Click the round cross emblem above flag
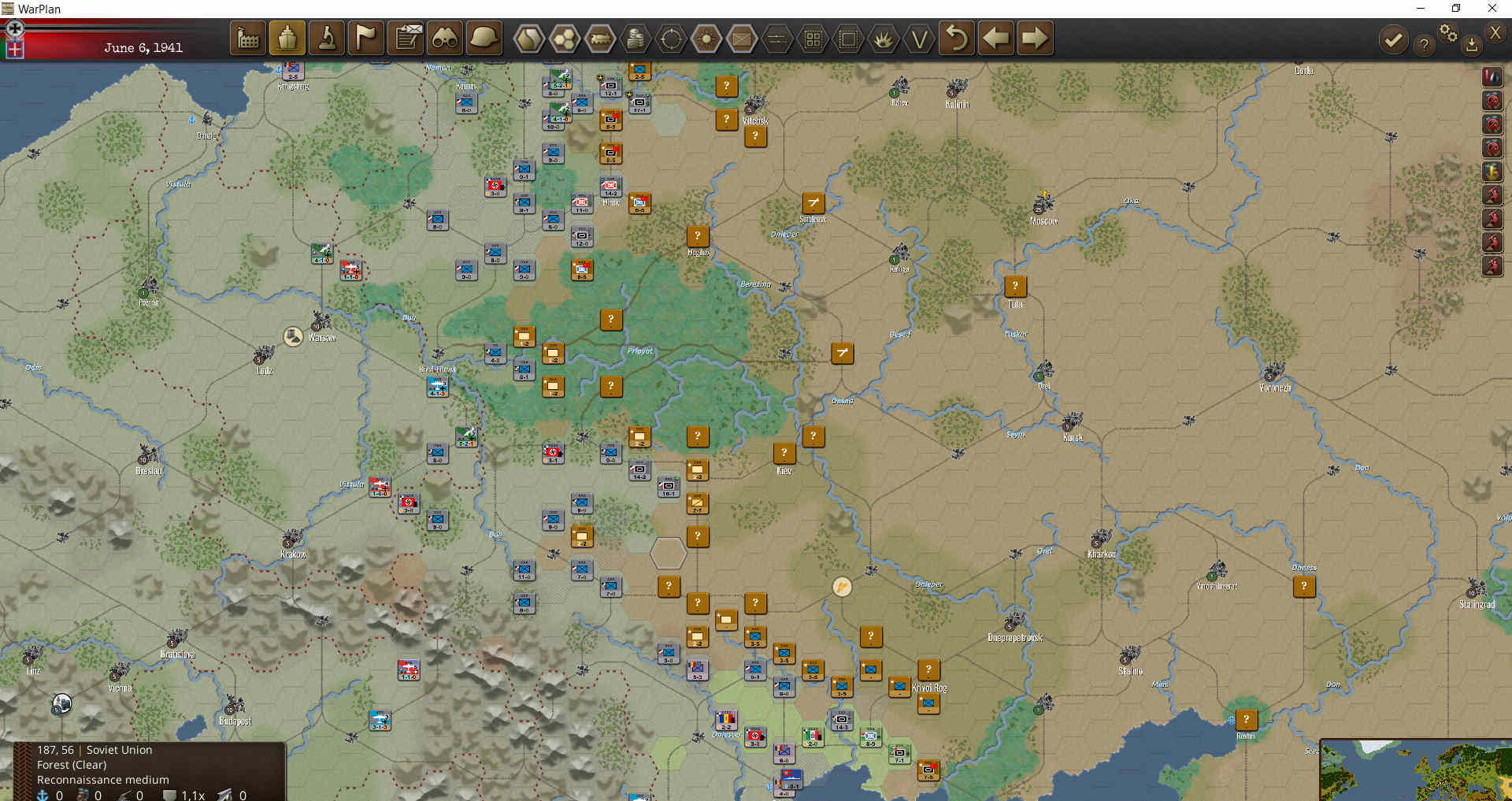The width and height of the screenshot is (1512, 801). point(14,29)
